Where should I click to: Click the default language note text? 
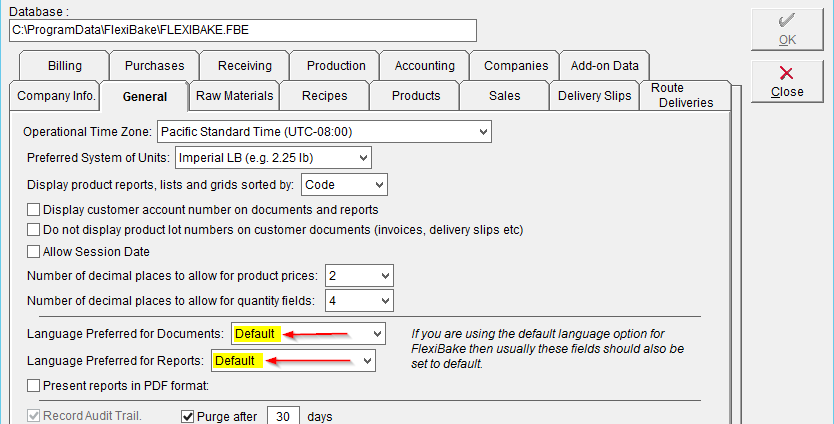[547, 349]
